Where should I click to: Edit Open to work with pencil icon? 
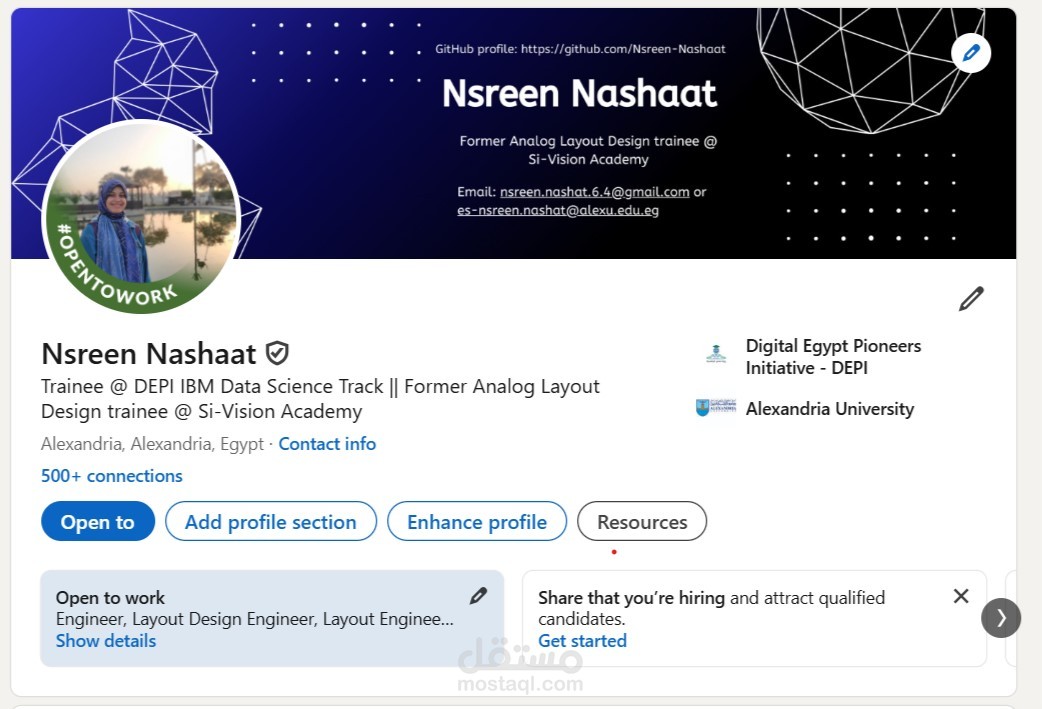[478, 595]
